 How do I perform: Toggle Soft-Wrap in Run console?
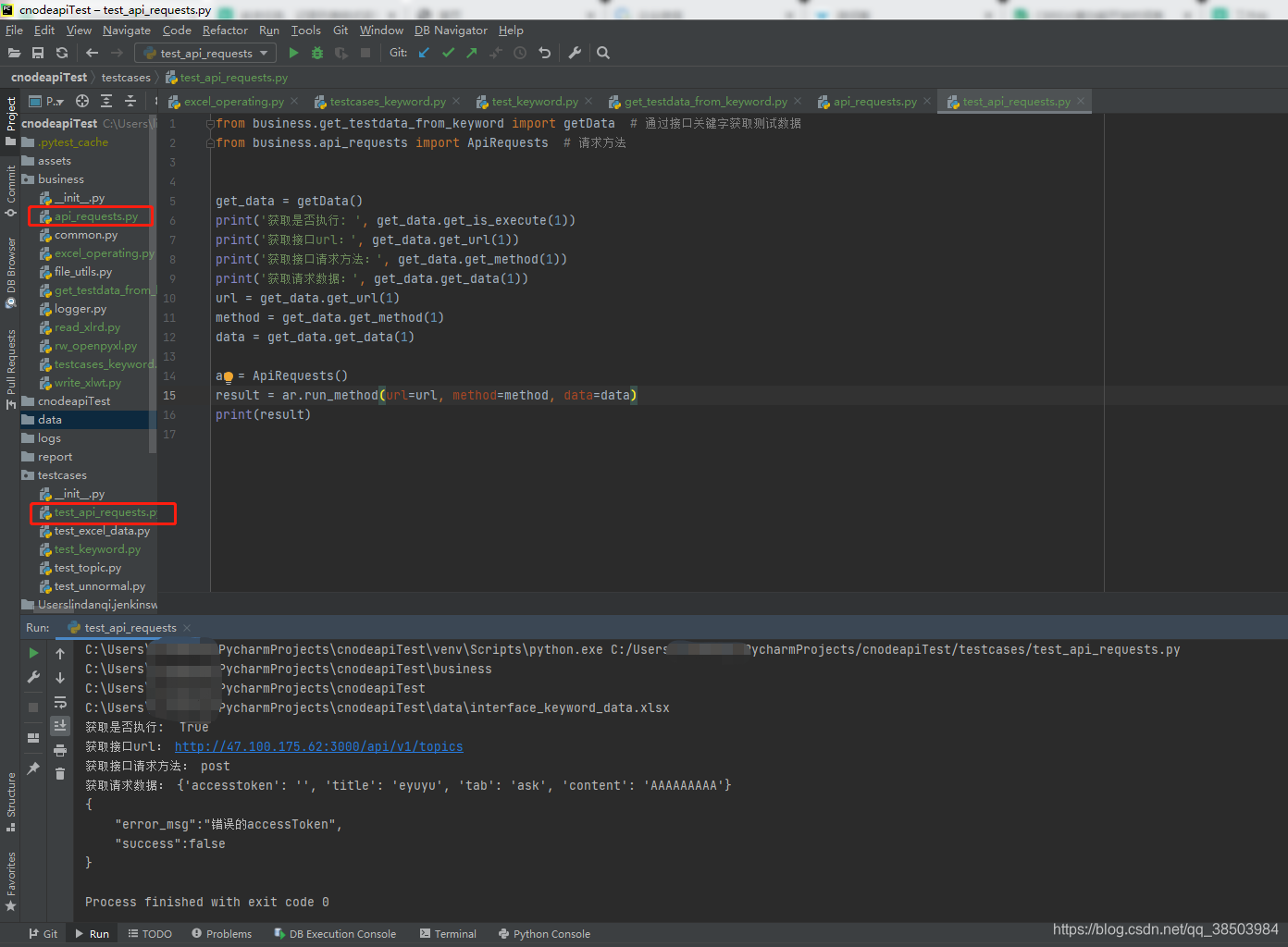[60, 702]
